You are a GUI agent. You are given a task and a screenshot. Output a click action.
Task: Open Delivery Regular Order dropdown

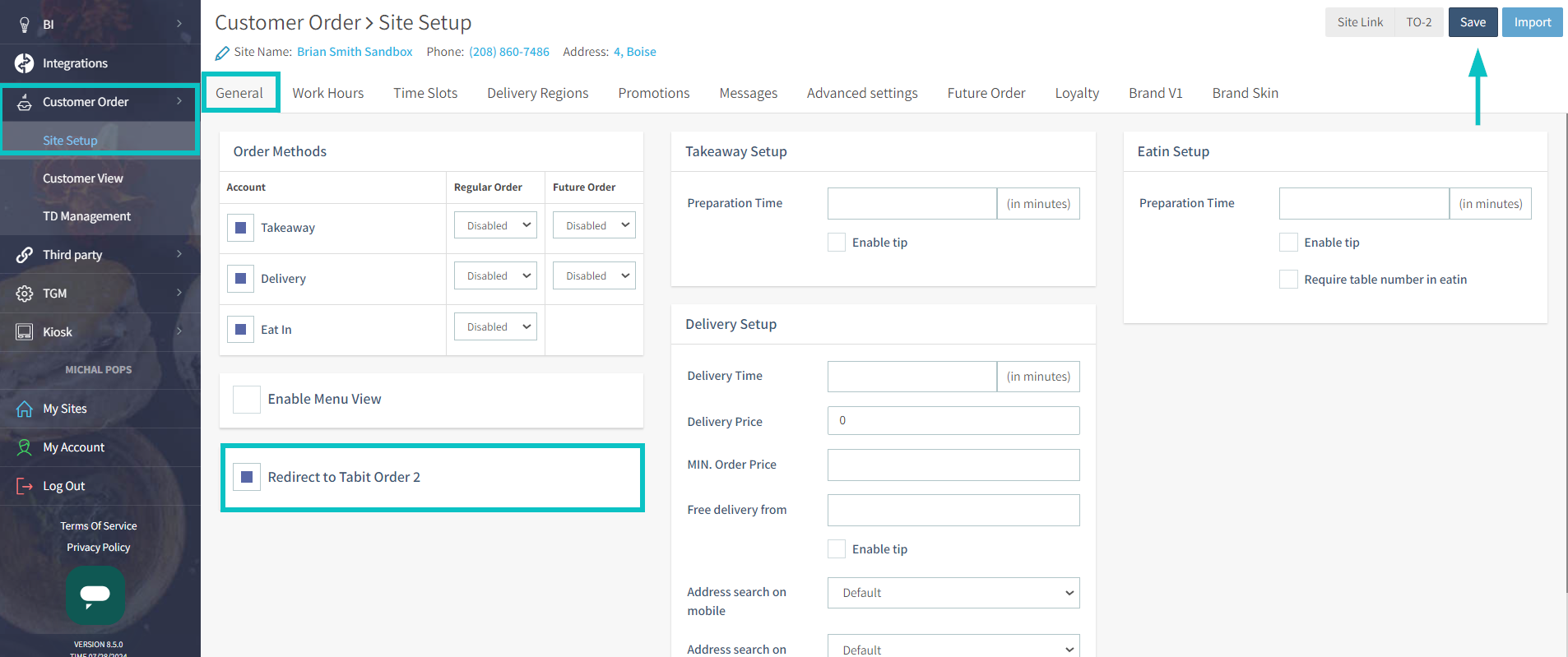tap(495, 275)
